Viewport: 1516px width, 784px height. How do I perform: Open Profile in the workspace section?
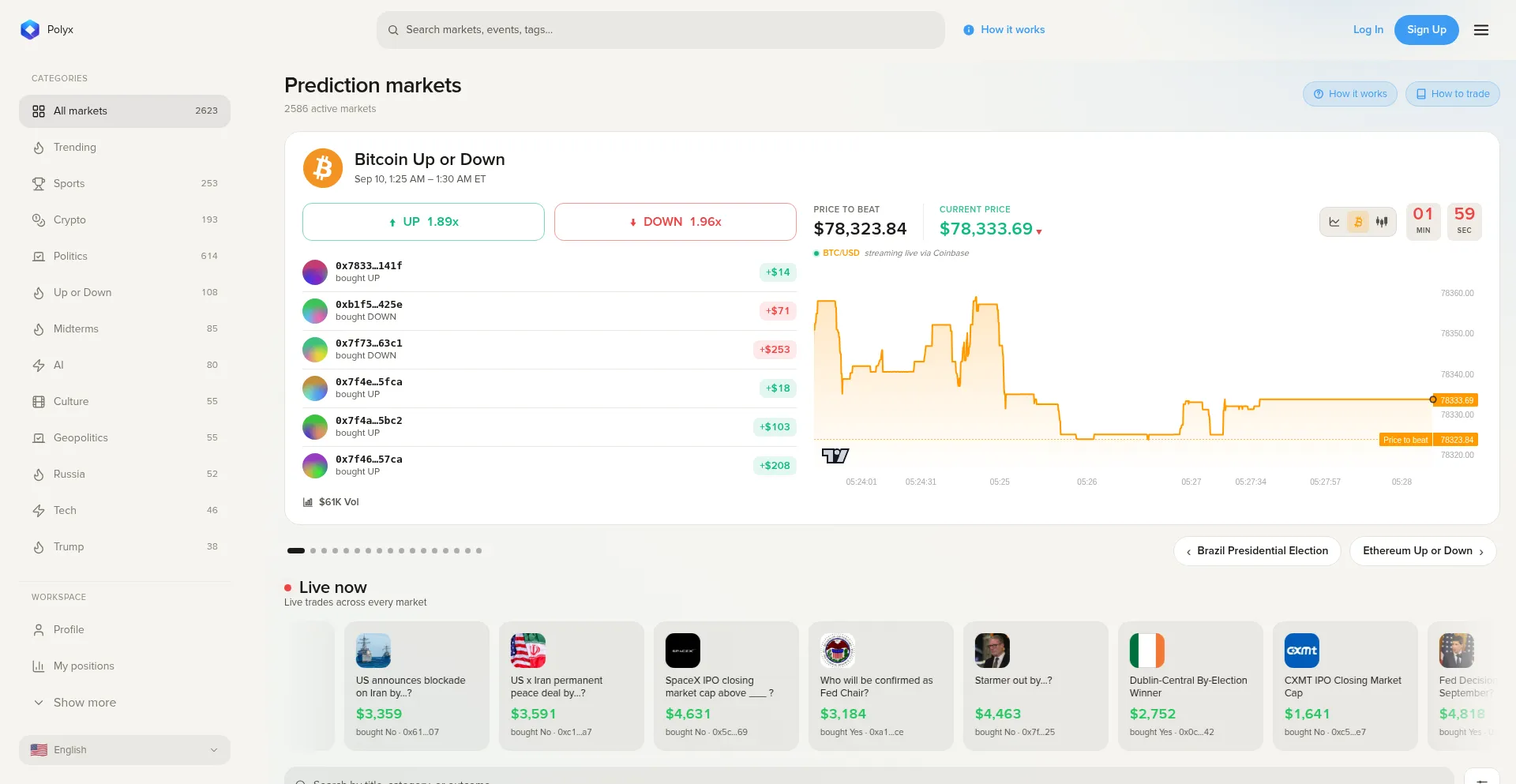(125, 630)
